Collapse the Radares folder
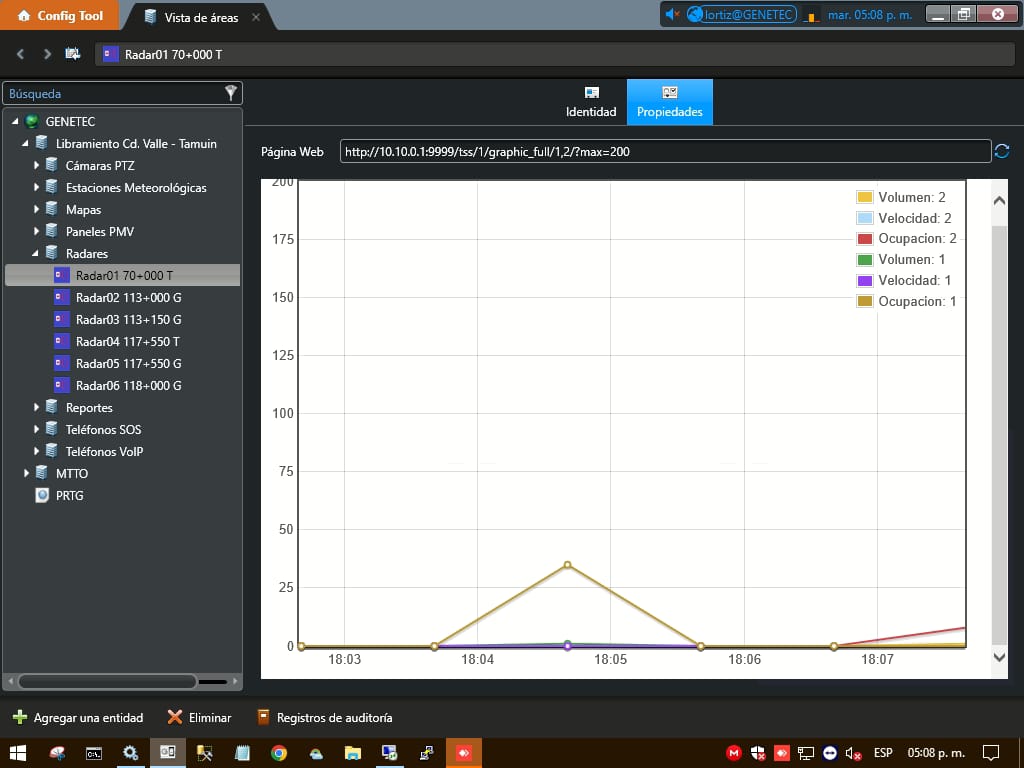1024x768 pixels. point(37,254)
